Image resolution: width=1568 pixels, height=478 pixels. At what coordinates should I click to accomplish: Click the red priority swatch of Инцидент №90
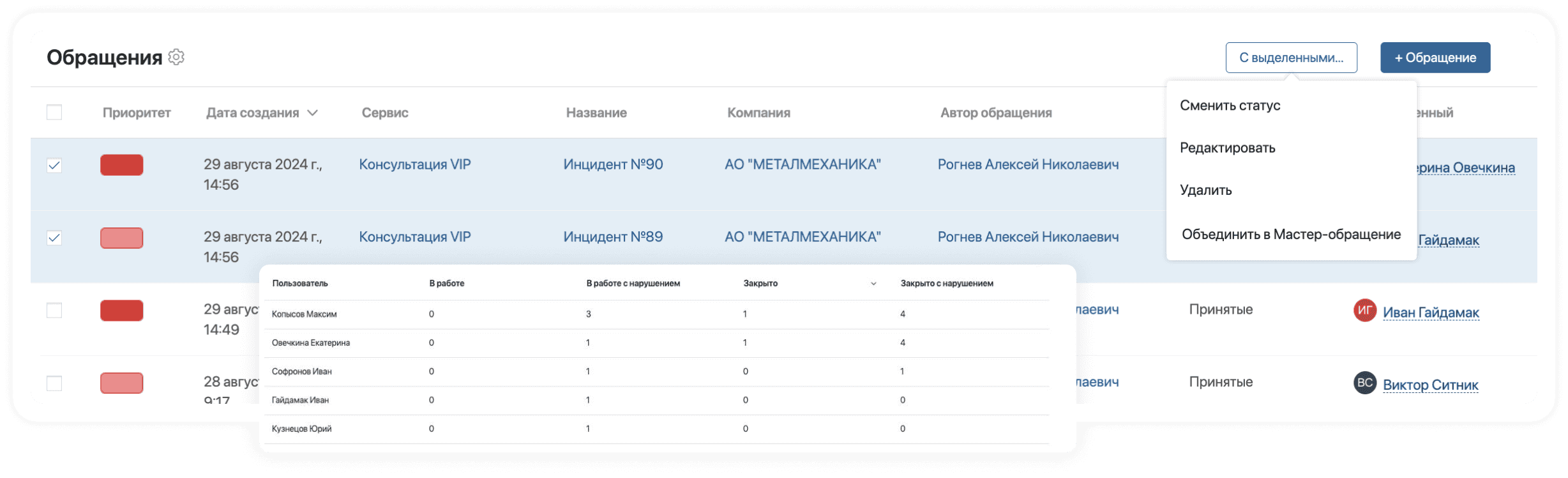pos(121,165)
